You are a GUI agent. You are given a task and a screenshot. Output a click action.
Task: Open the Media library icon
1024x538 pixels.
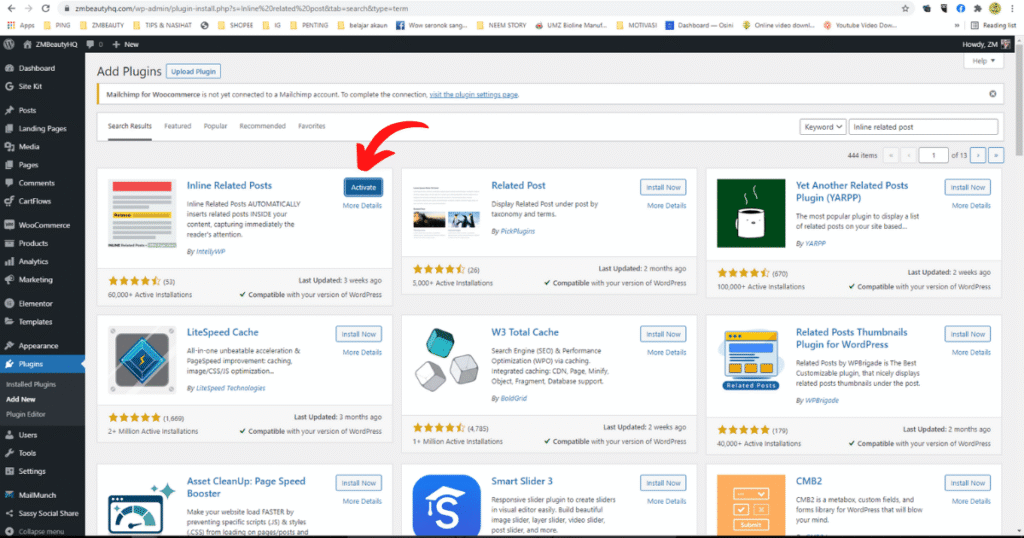point(9,147)
